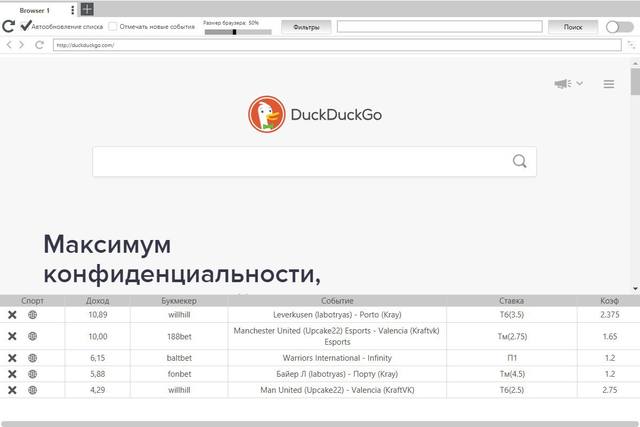The height and width of the screenshot is (427, 640).
Task: Remove the Warriors International - Infinity row
Action: pyautogui.click(x=12, y=358)
